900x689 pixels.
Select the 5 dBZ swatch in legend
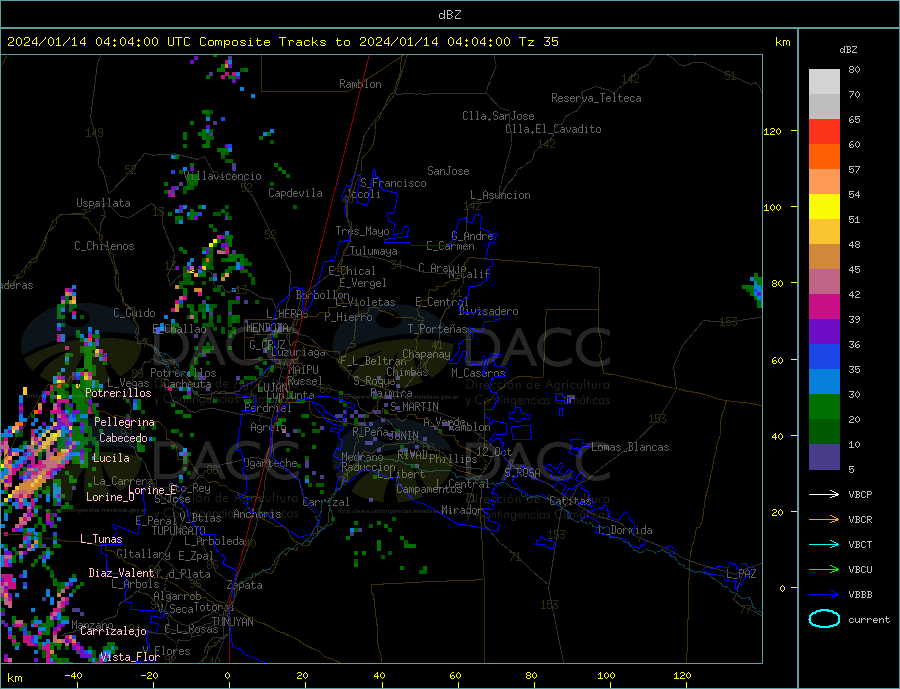pyautogui.click(x=824, y=457)
